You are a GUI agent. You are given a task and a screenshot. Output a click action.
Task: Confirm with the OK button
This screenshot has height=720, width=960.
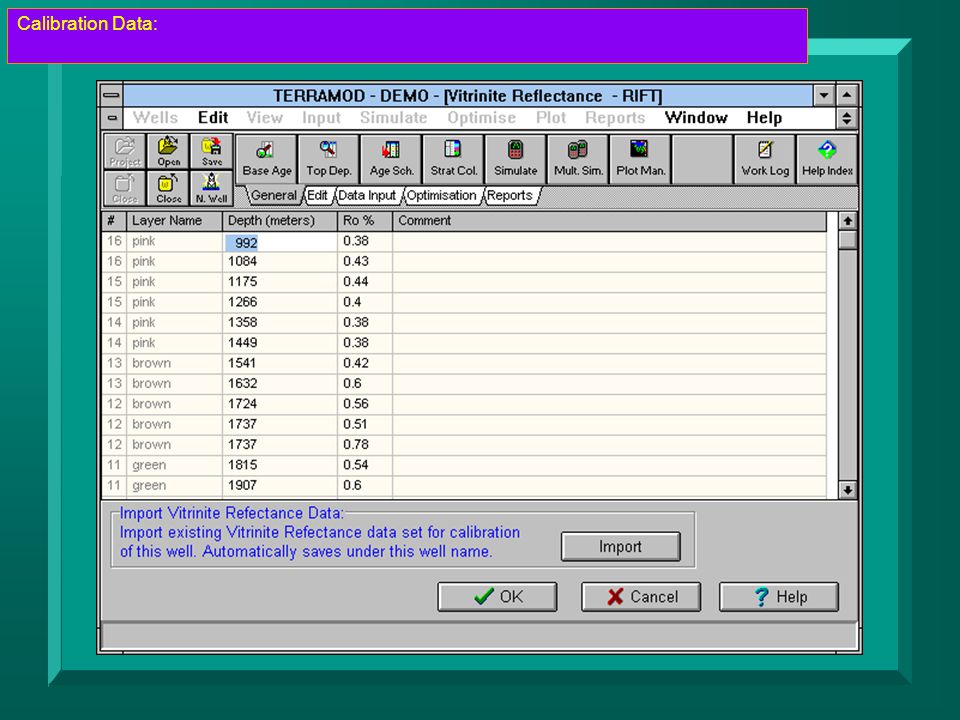(x=497, y=596)
